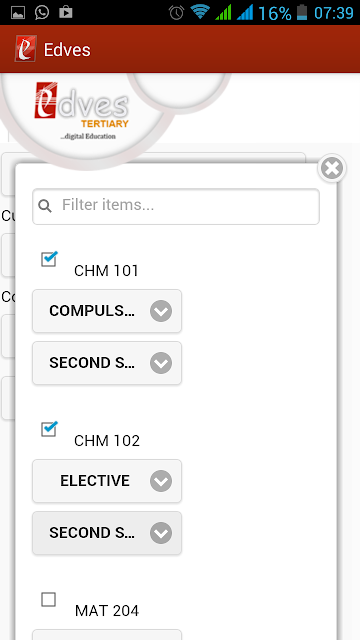
Task: Uncheck the CHM 101 checkbox
Action: point(49,259)
